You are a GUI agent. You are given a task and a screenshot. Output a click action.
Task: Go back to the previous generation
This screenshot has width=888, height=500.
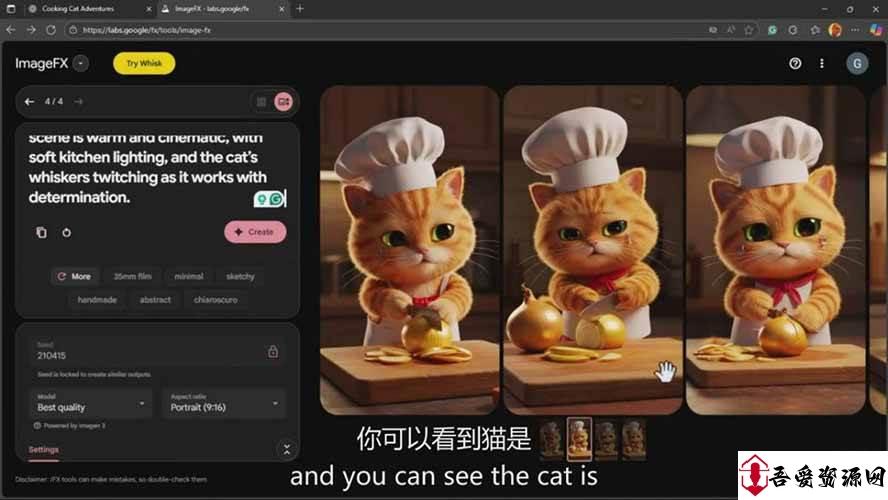point(29,101)
